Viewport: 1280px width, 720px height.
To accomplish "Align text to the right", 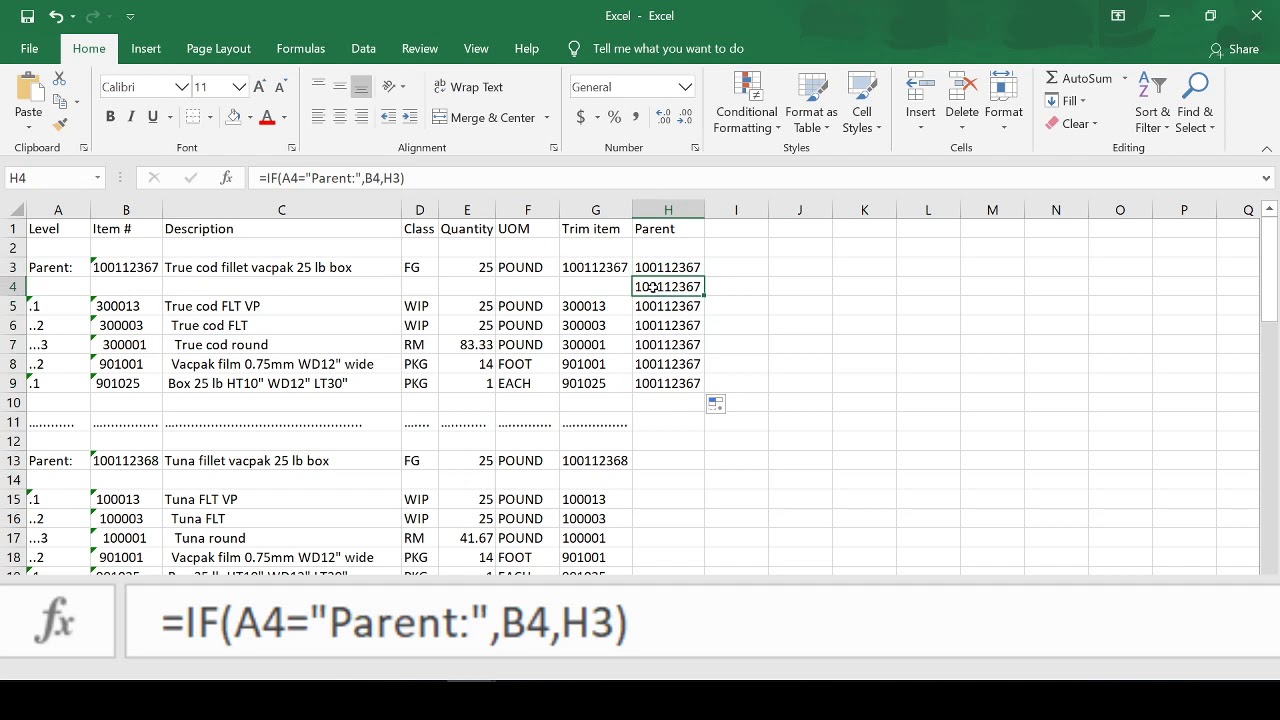I will tap(362, 117).
